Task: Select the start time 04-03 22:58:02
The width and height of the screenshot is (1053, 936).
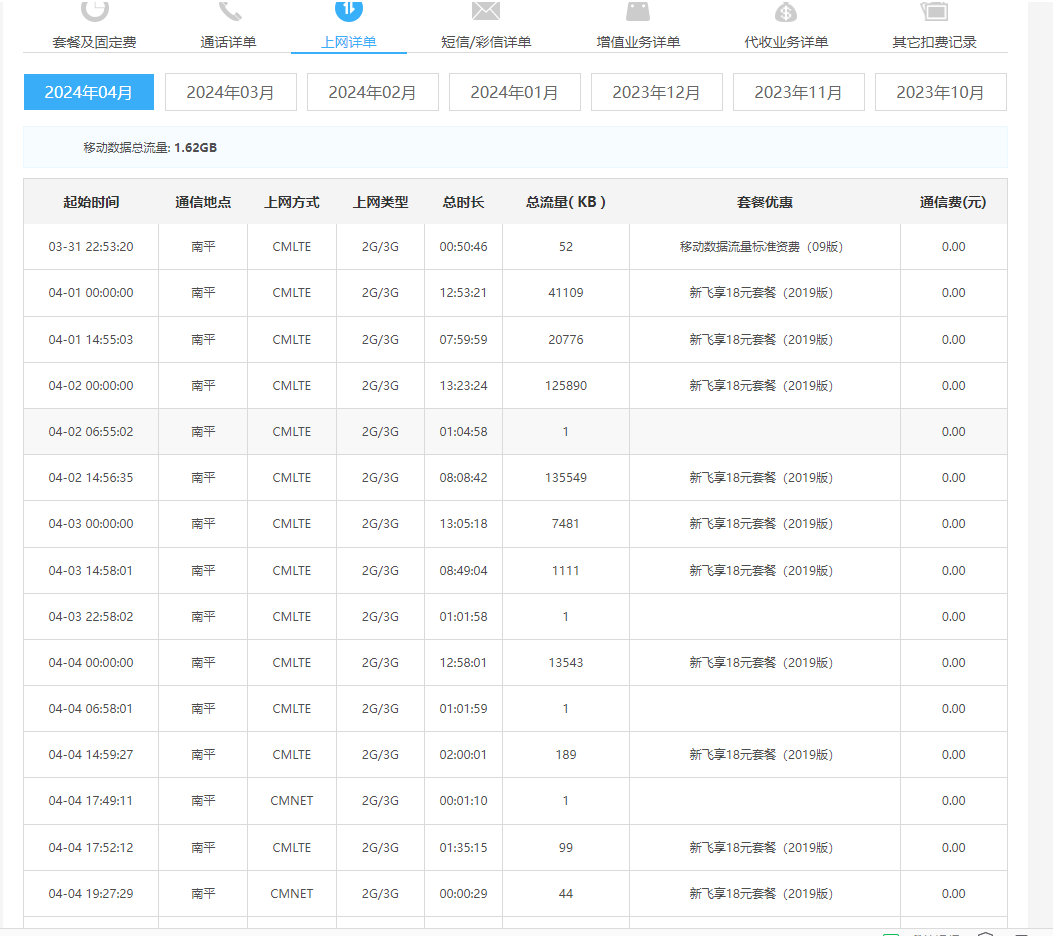Action: tap(91, 616)
